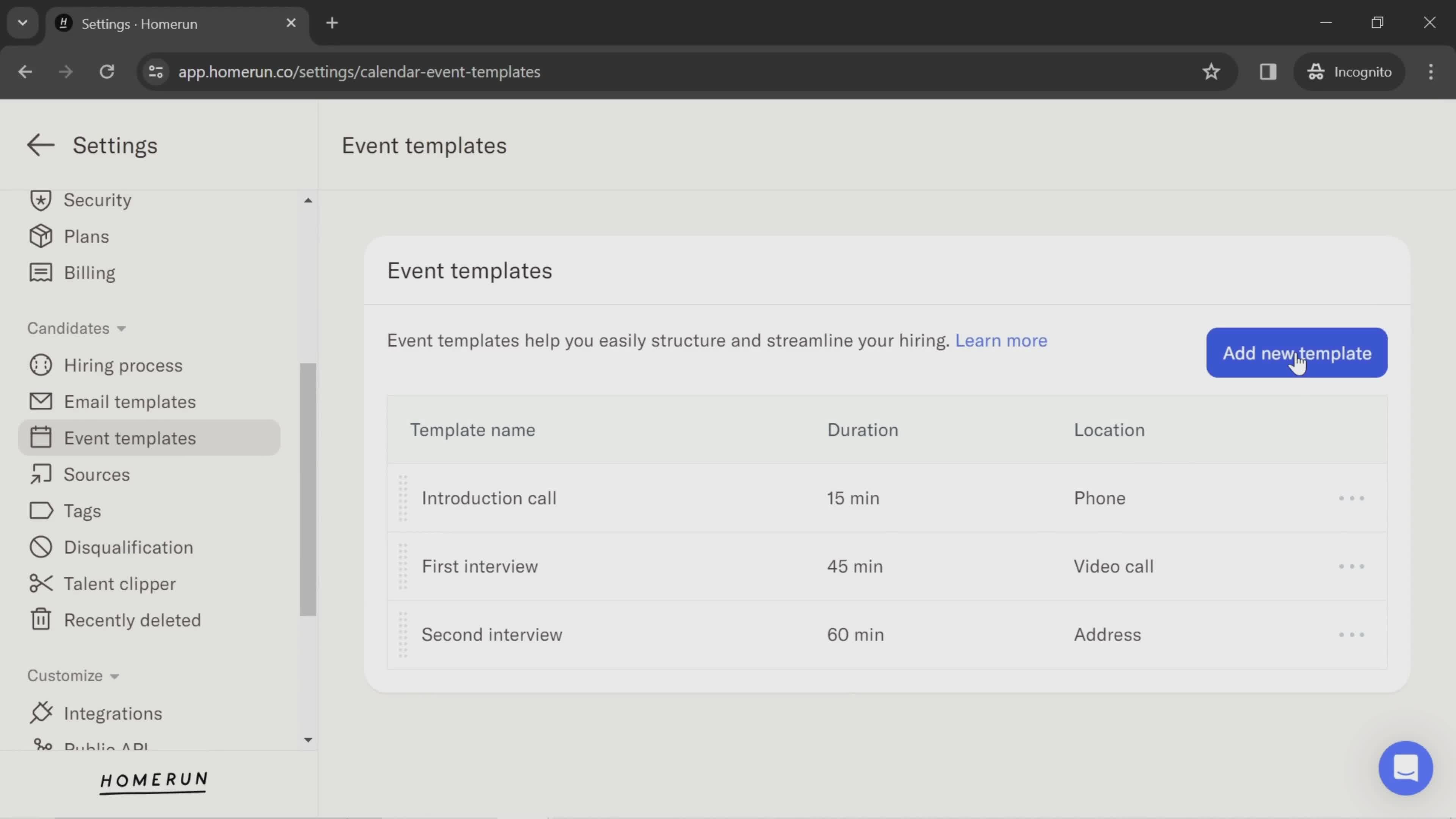Click sidebar scroll up arrow
Screen dimensions: 1456x819
coord(308,200)
